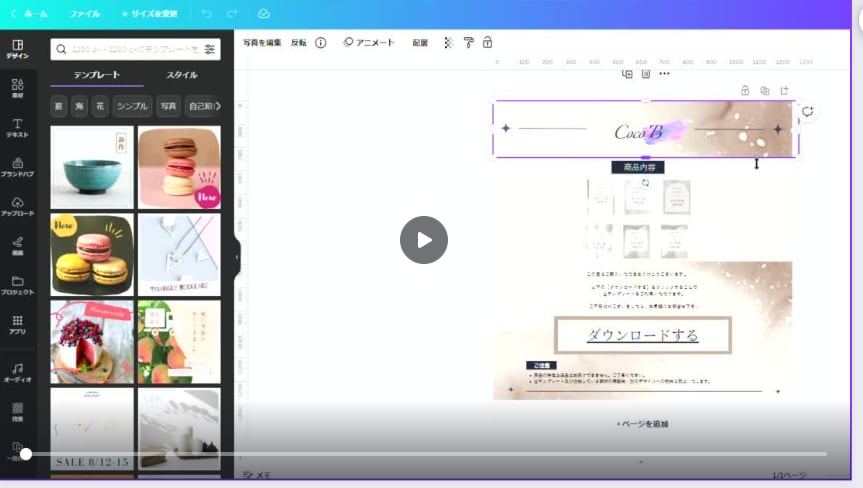Click the video progress slider knob
863x488 pixels.
point(26,454)
